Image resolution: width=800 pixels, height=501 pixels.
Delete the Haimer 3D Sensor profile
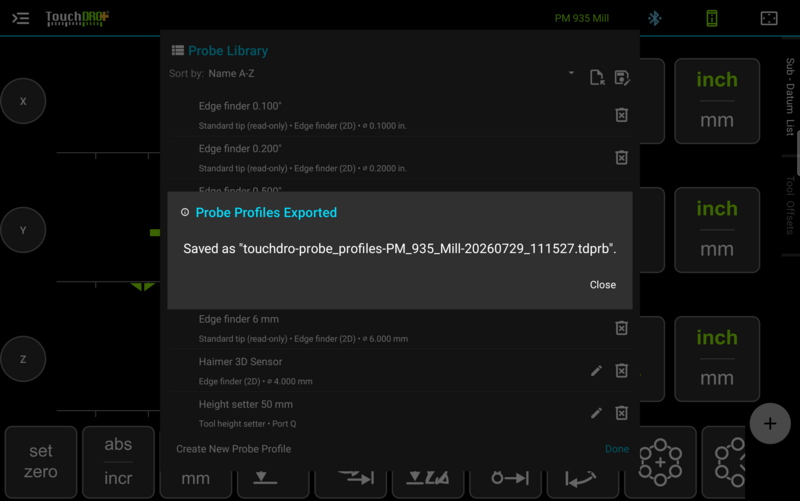pyautogui.click(x=621, y=370)
